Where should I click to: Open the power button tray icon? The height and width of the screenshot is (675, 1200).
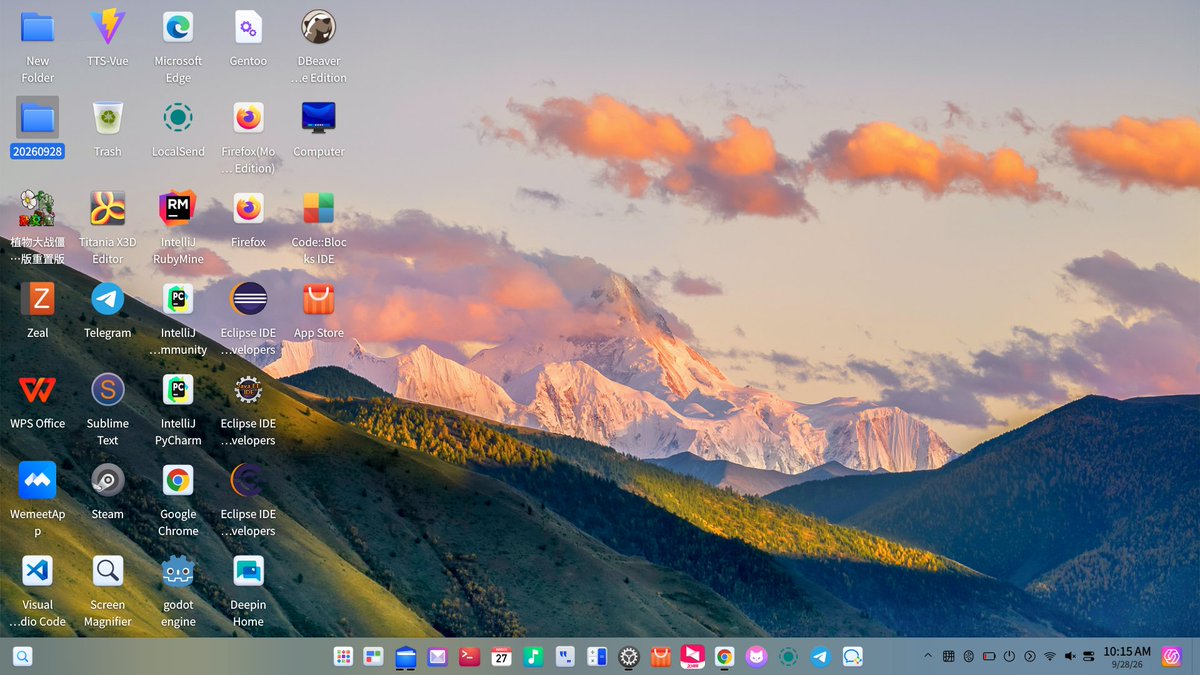[x=1009, y=656]
